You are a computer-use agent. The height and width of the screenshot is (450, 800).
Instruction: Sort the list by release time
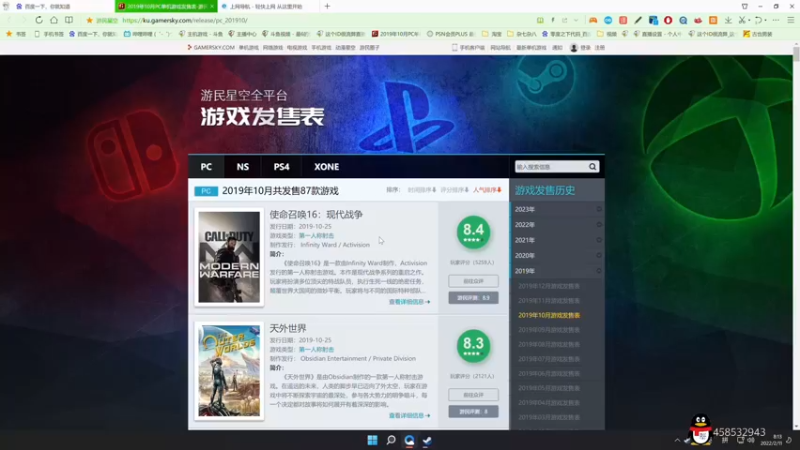pos(421,190)
